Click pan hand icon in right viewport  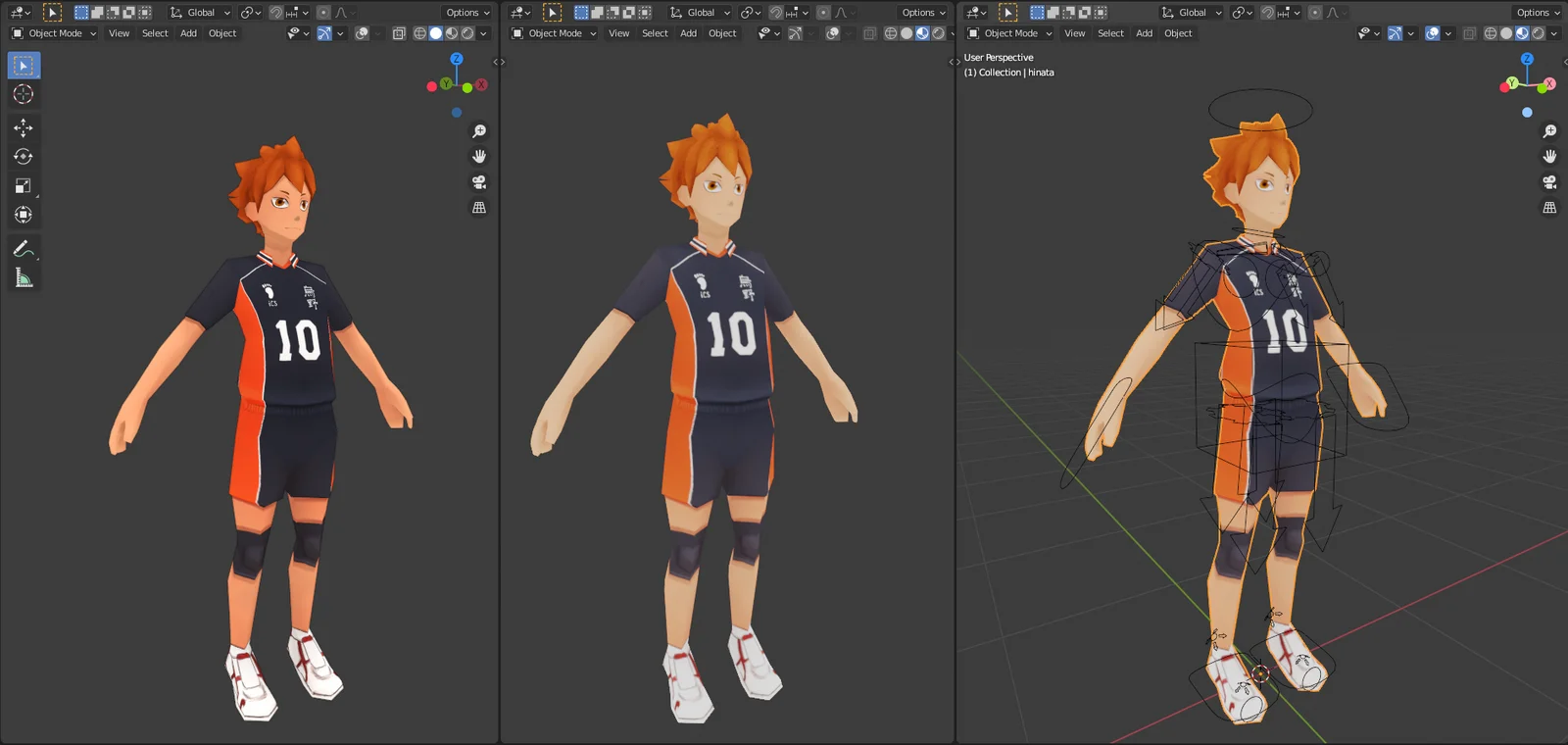point(1549,157)
